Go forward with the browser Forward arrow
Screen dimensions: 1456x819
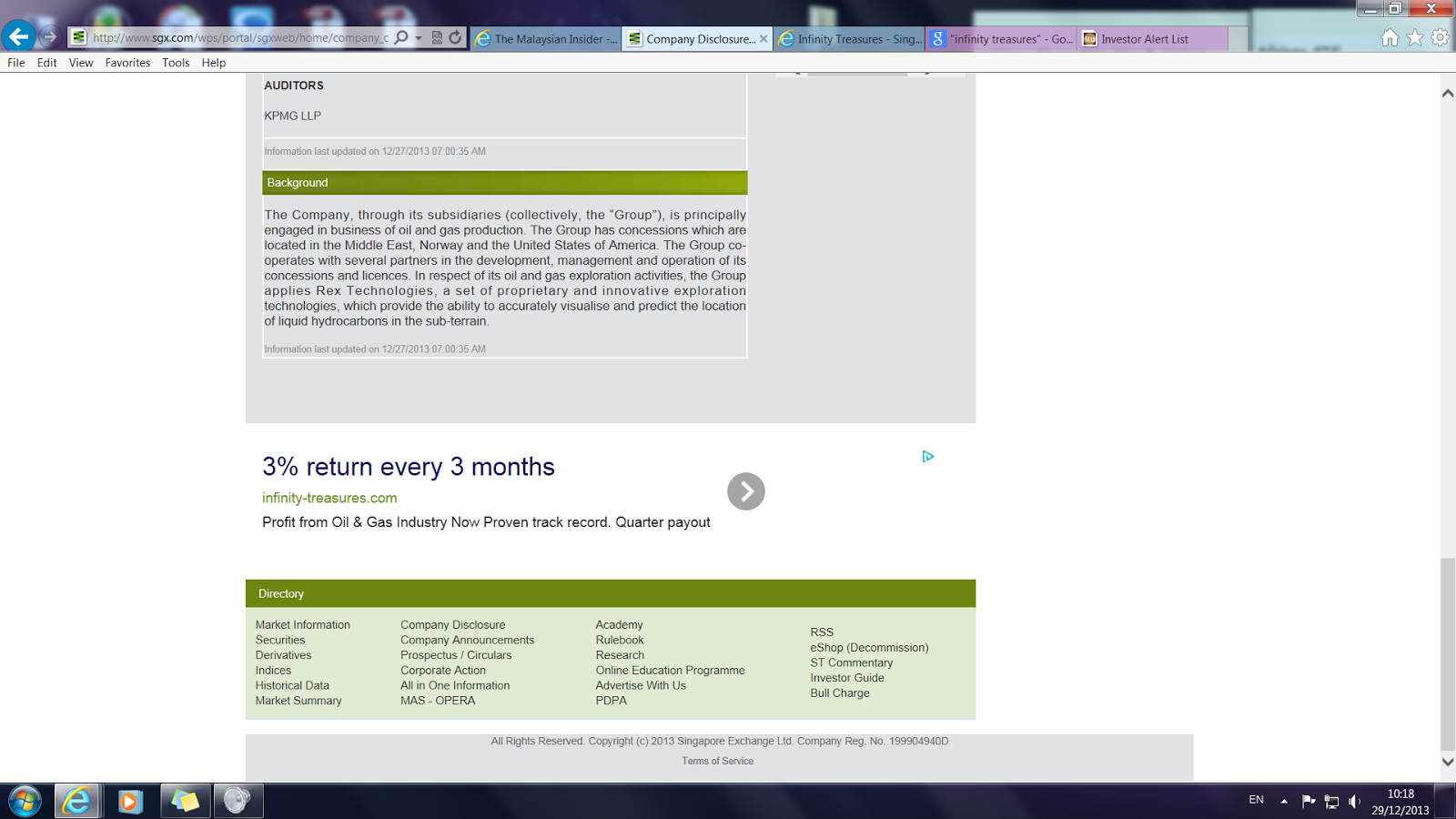pyautogui.click(x=50, y=37)
